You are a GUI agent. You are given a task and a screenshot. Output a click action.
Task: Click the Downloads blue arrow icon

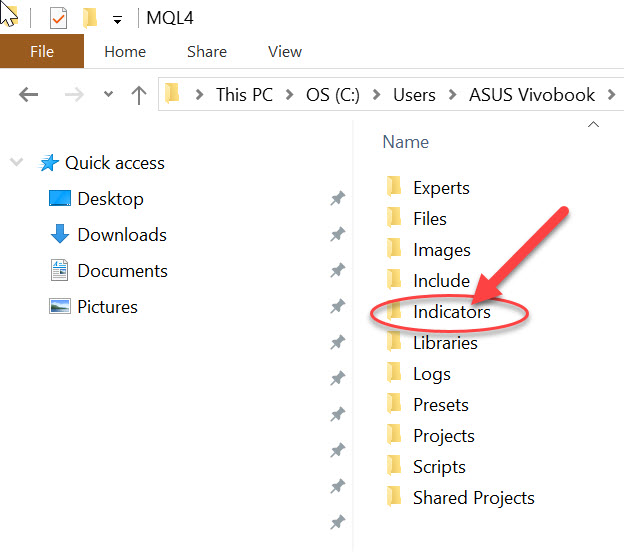(x=60, y=234)
